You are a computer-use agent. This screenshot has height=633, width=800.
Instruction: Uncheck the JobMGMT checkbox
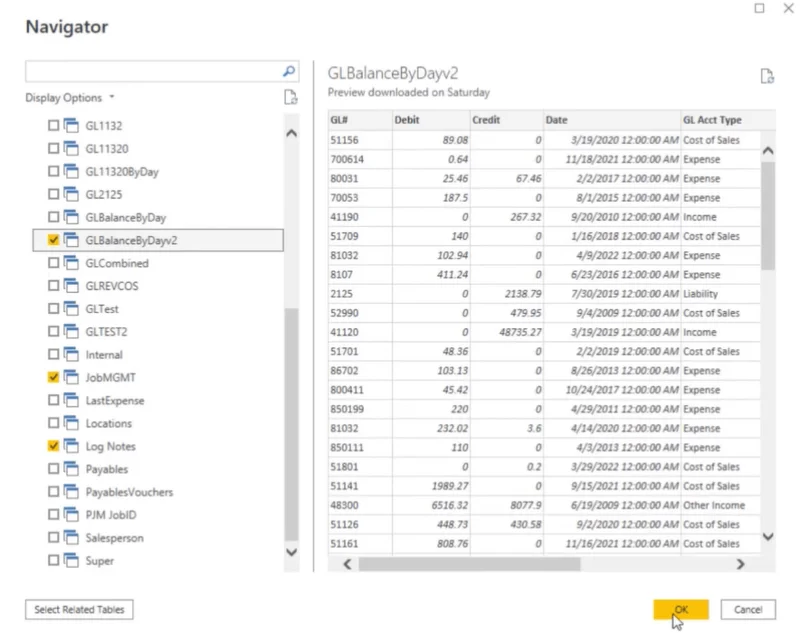click(x=53, y=377)
